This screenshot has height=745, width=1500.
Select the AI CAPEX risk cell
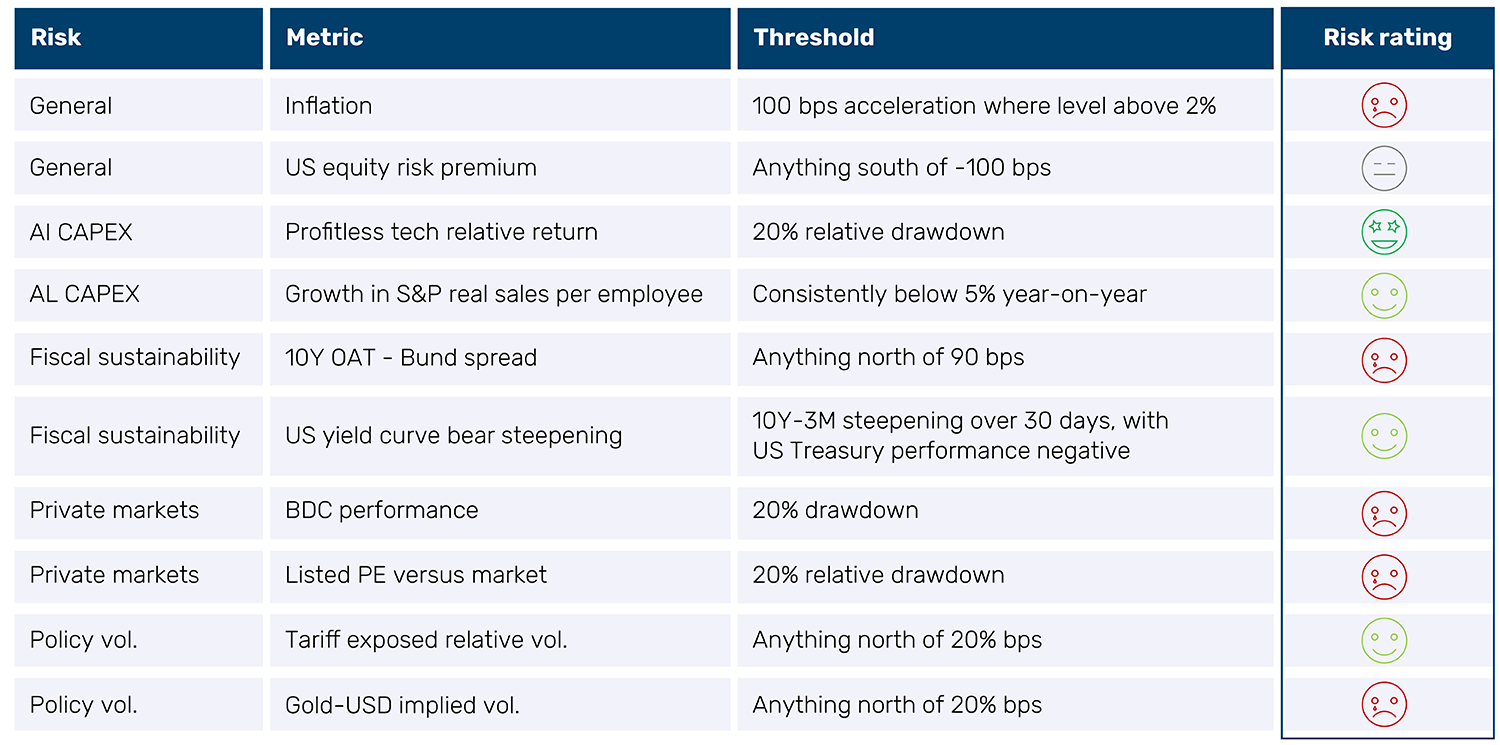click(x=81, y=232)
